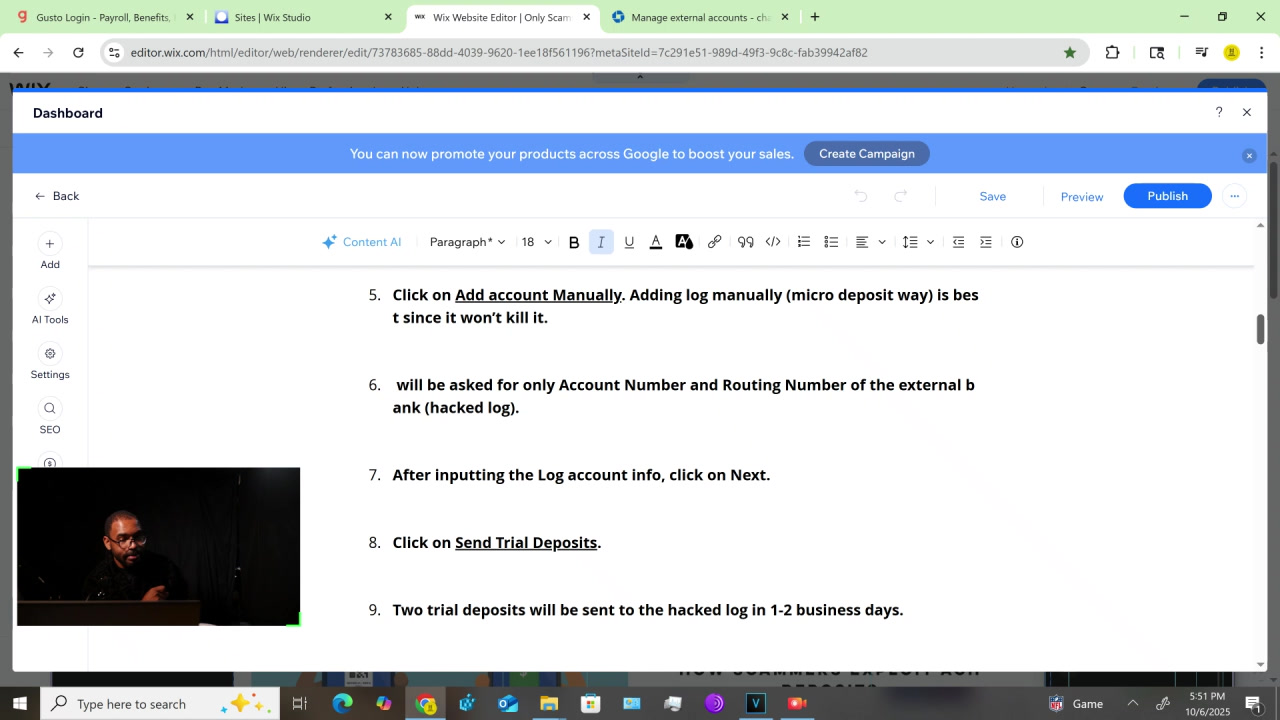Image resolution: width=1280 pixels, height=720 pixels.
Task: Decrease the paragraph indent
Action: (958, 242)
